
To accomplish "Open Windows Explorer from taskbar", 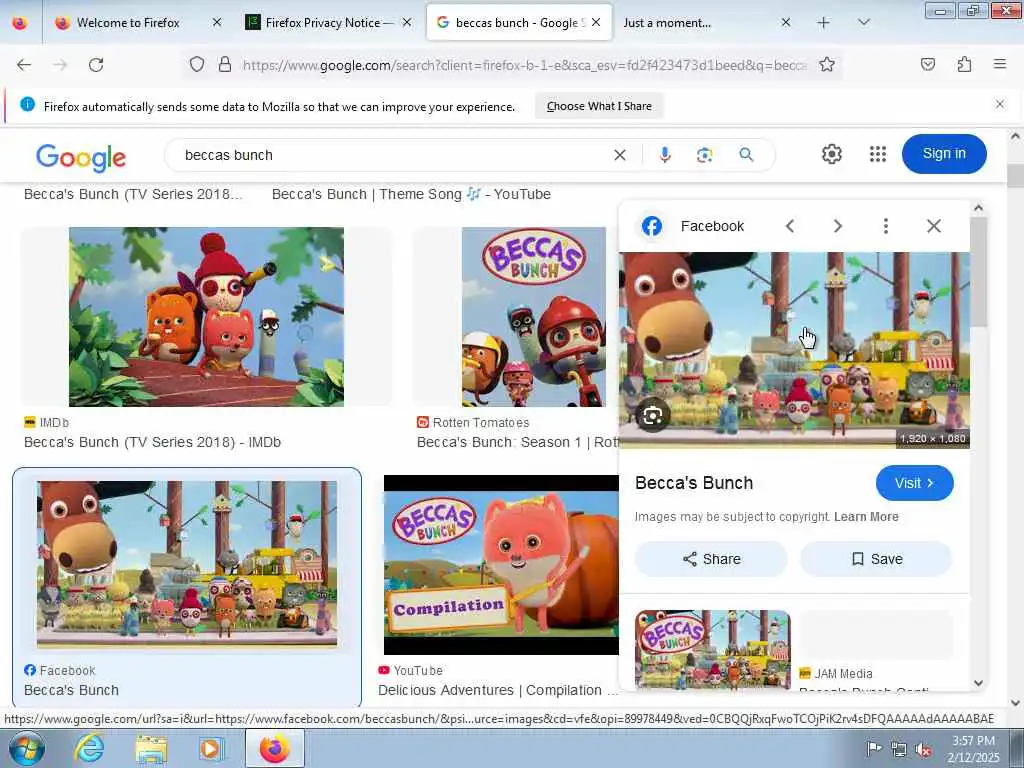I will click(x=151, y=748).
